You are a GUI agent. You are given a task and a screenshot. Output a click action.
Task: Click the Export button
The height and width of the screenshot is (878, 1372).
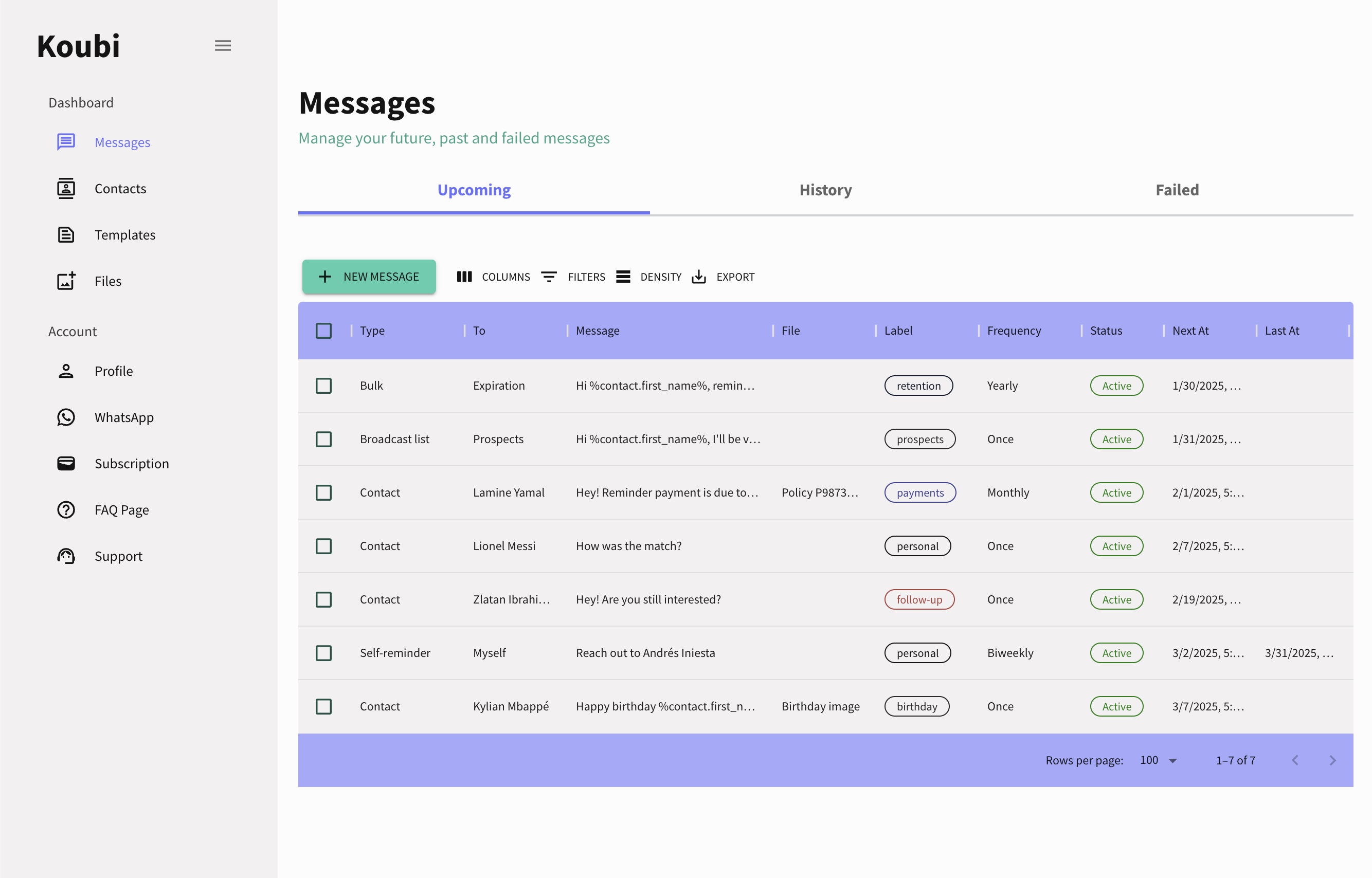click(x=723, y=277)
